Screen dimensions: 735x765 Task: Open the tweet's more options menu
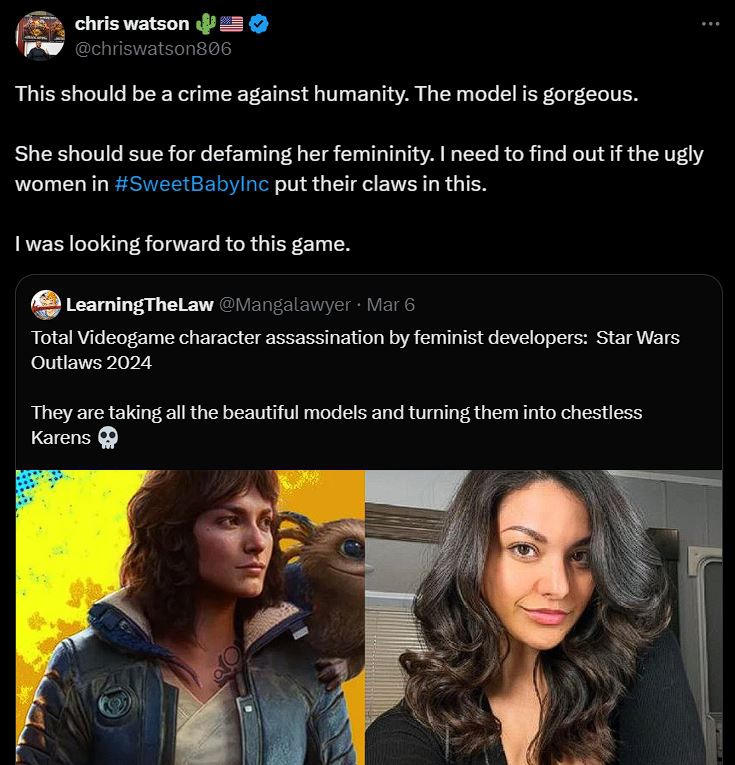(x=711, y=24)
